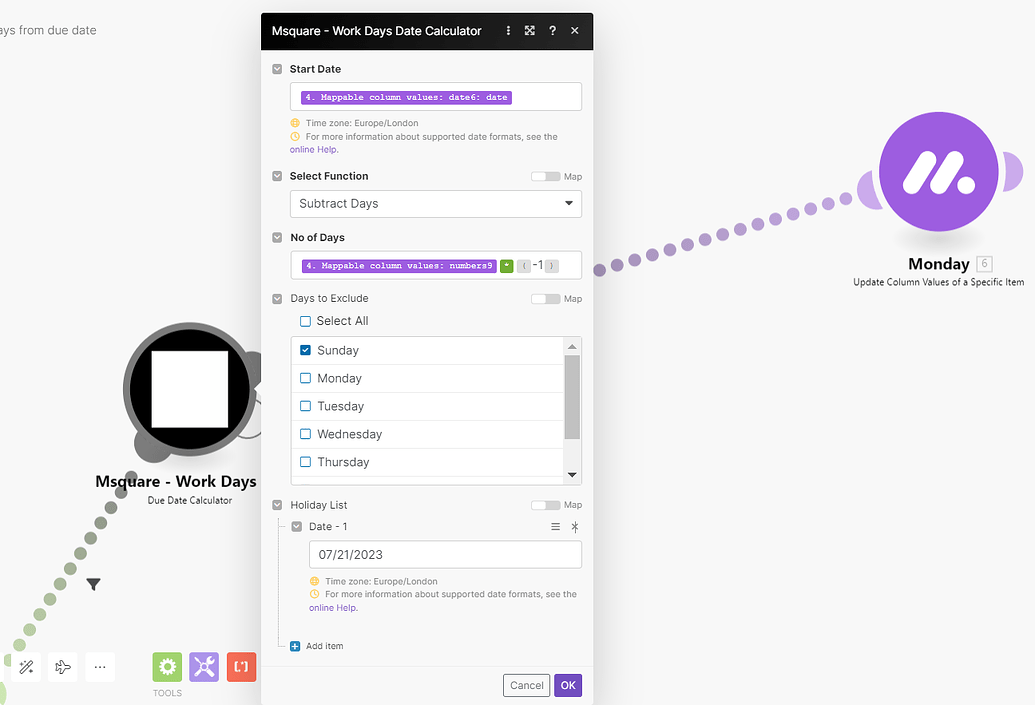
Task: Check the Select All checkbox
Action: pyautogui.click(x=305, y=321)
